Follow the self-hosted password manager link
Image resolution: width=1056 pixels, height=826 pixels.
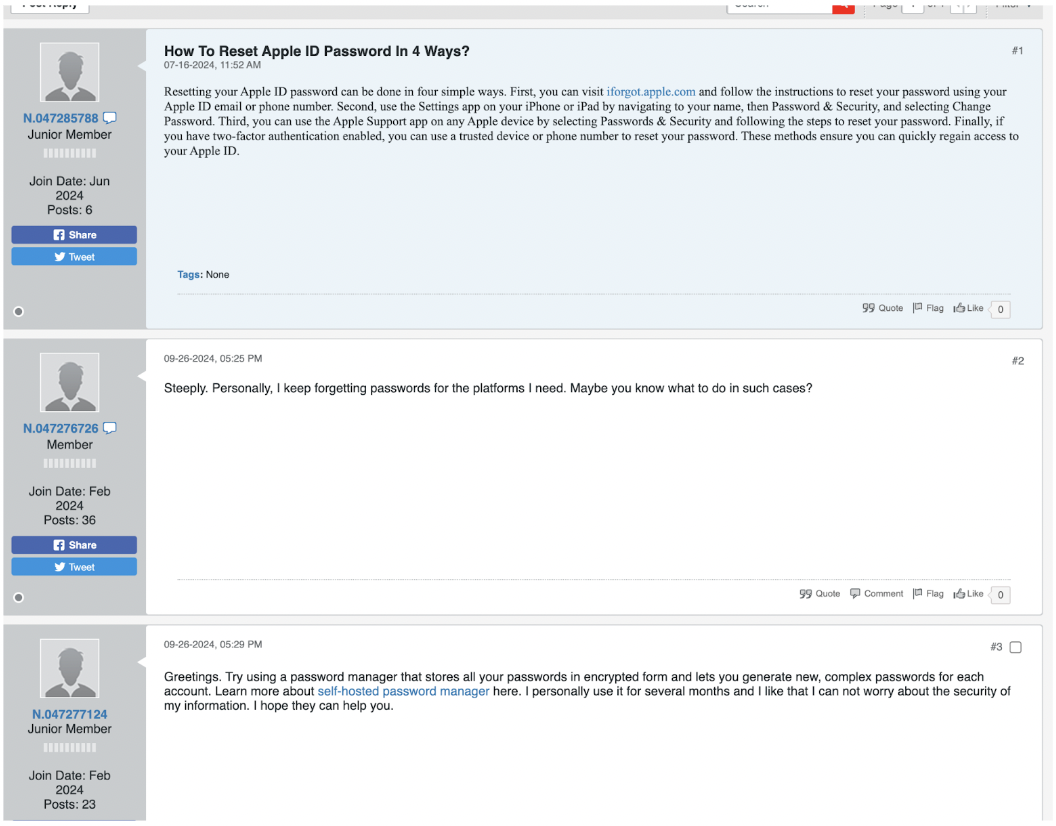click(403, 692)
